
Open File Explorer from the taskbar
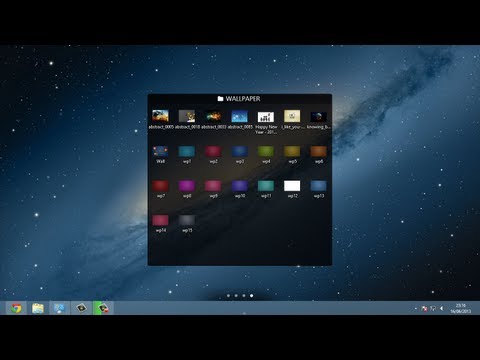click(x=38, y=308)
